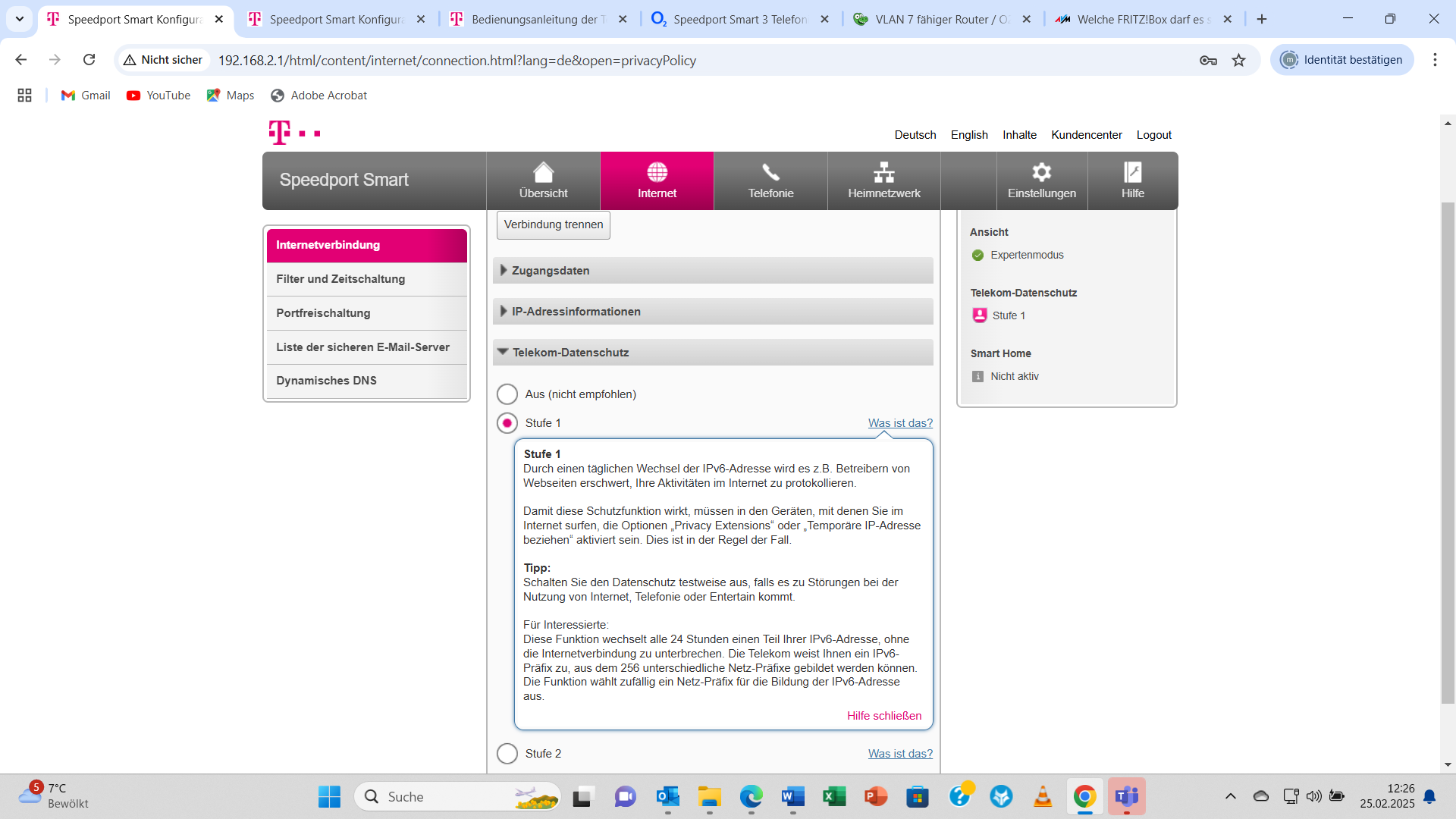This screenshot has width=1456, height=819.
Task: Open Was ist das? for Stufe 1
Action: click(900, 423)
